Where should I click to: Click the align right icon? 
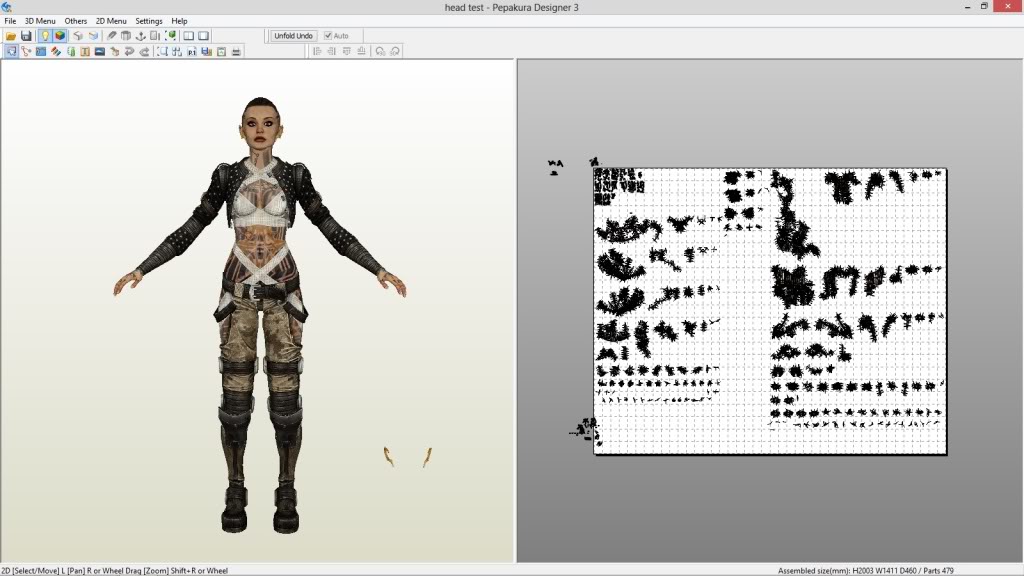(x=332, y=51)
